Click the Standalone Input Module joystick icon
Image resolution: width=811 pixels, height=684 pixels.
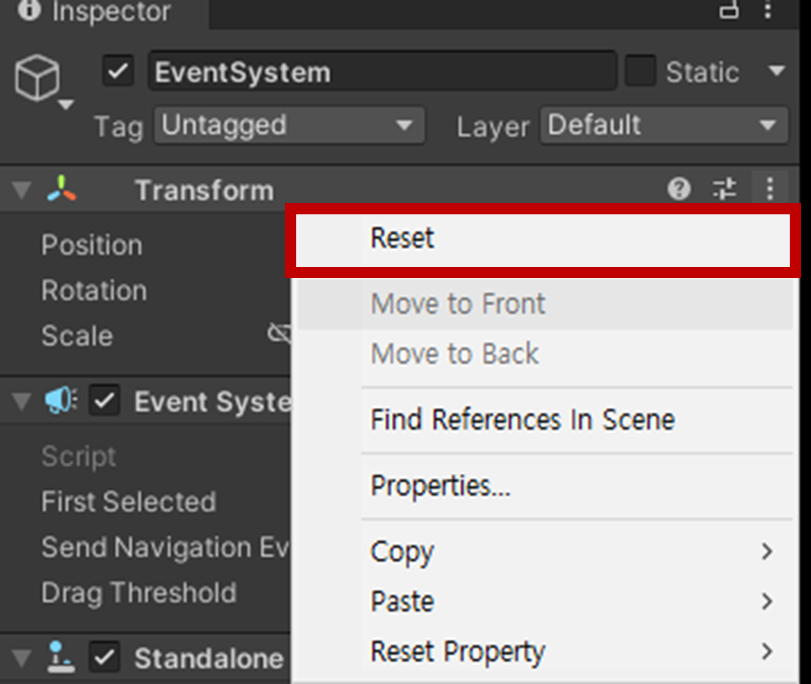tap(61, 657)
